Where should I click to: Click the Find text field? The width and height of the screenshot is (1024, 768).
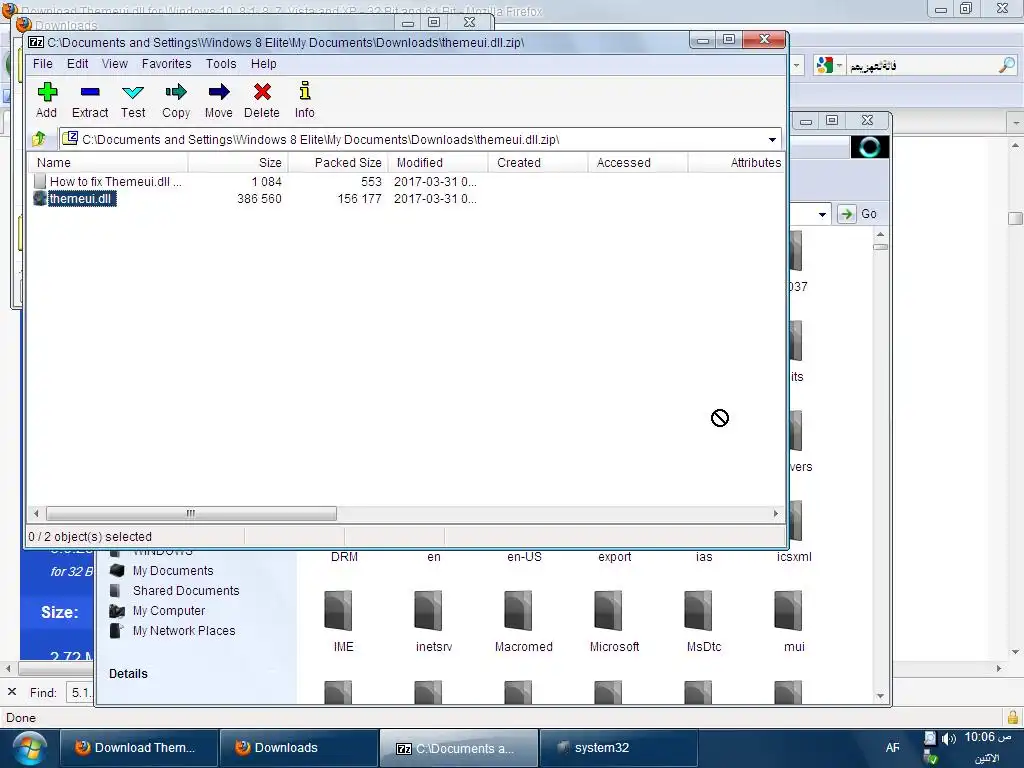click(80, 692)
